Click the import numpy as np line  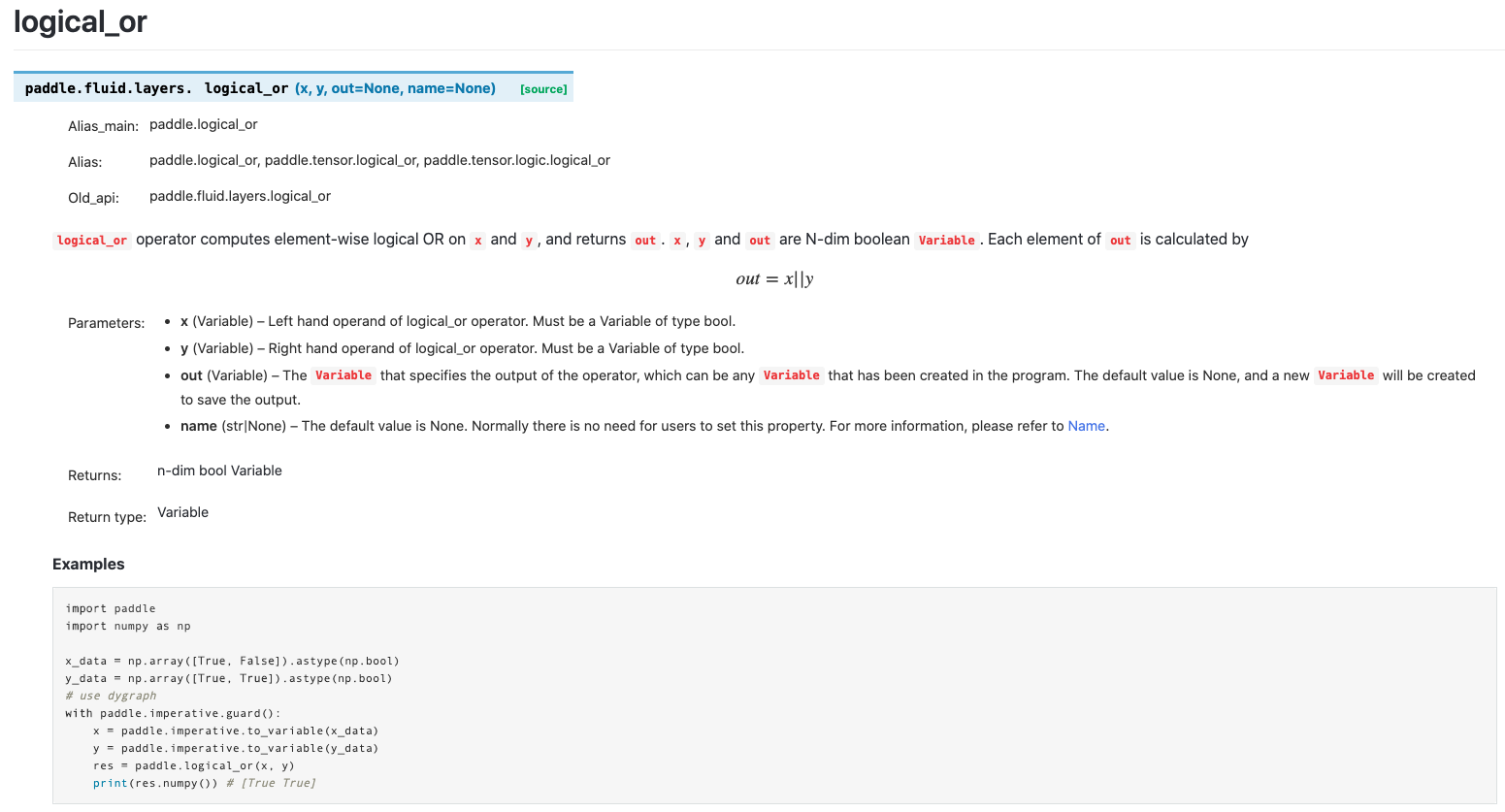click(x=128, y=626)
